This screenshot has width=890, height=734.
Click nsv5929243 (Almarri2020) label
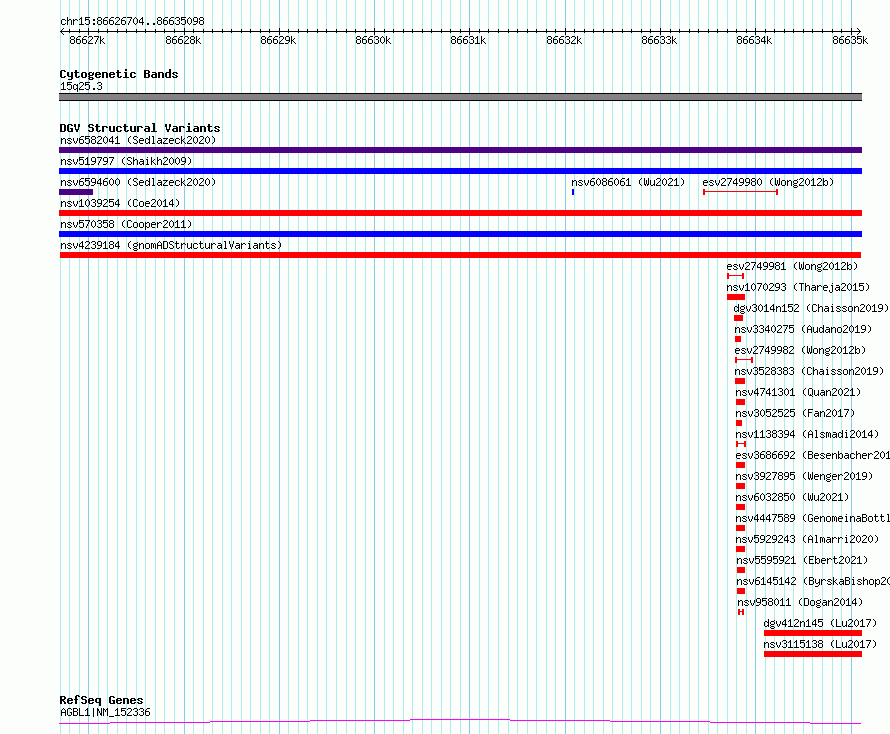tap(807, 539)
